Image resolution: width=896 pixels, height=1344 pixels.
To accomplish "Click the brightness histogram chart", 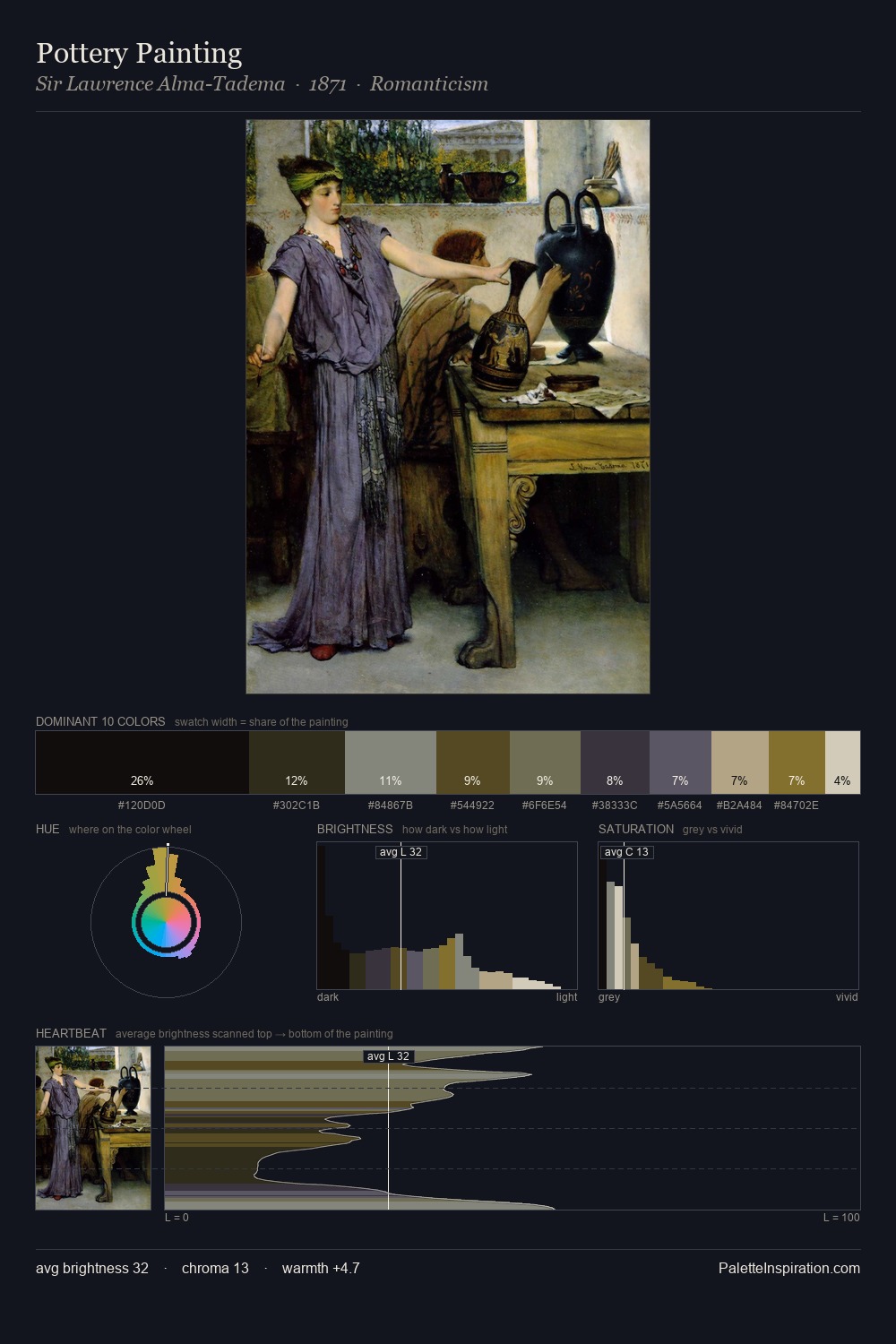I will pos(447,916).
